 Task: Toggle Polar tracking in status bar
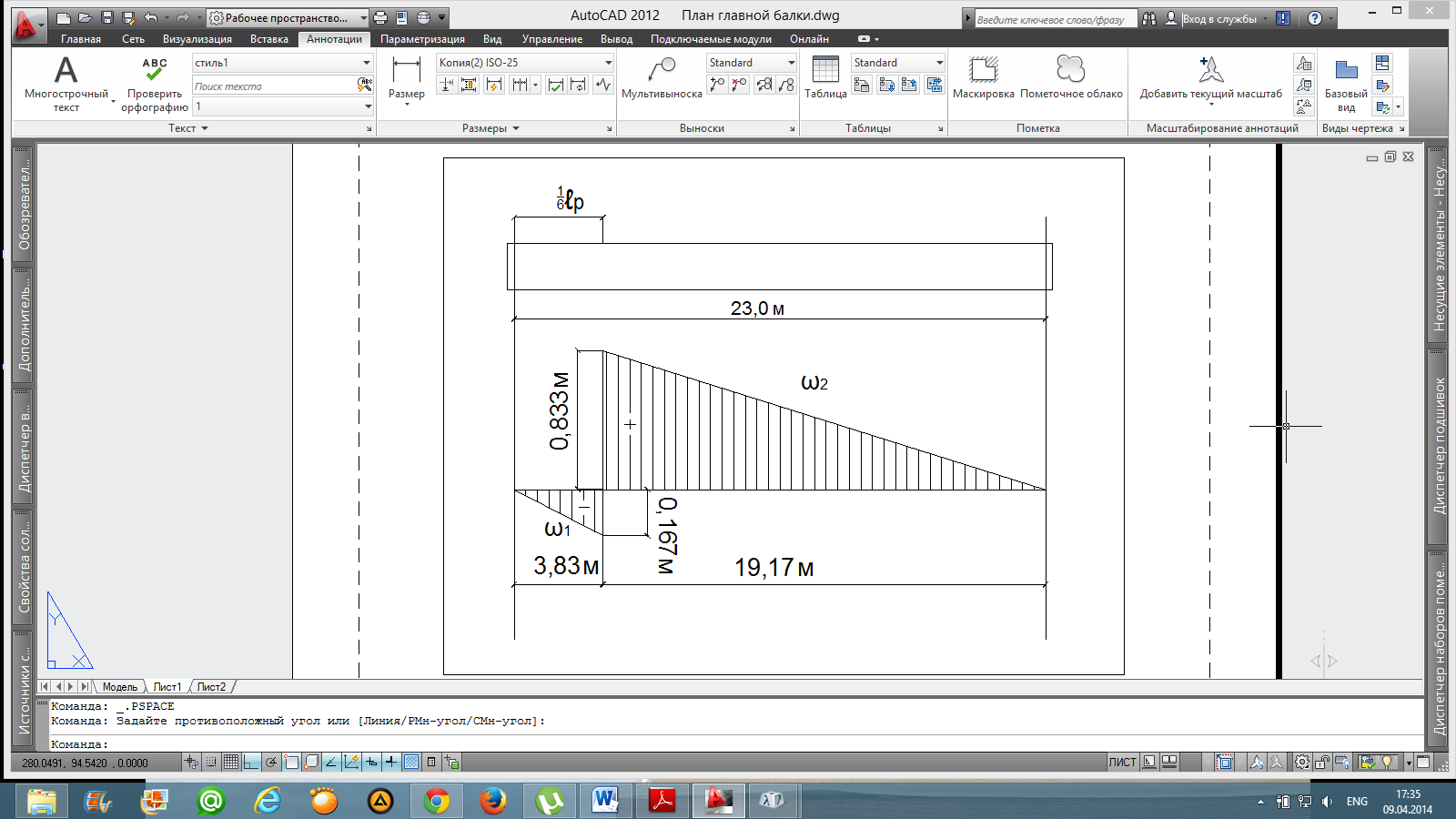pyautogui.click(x=271, y=763)
